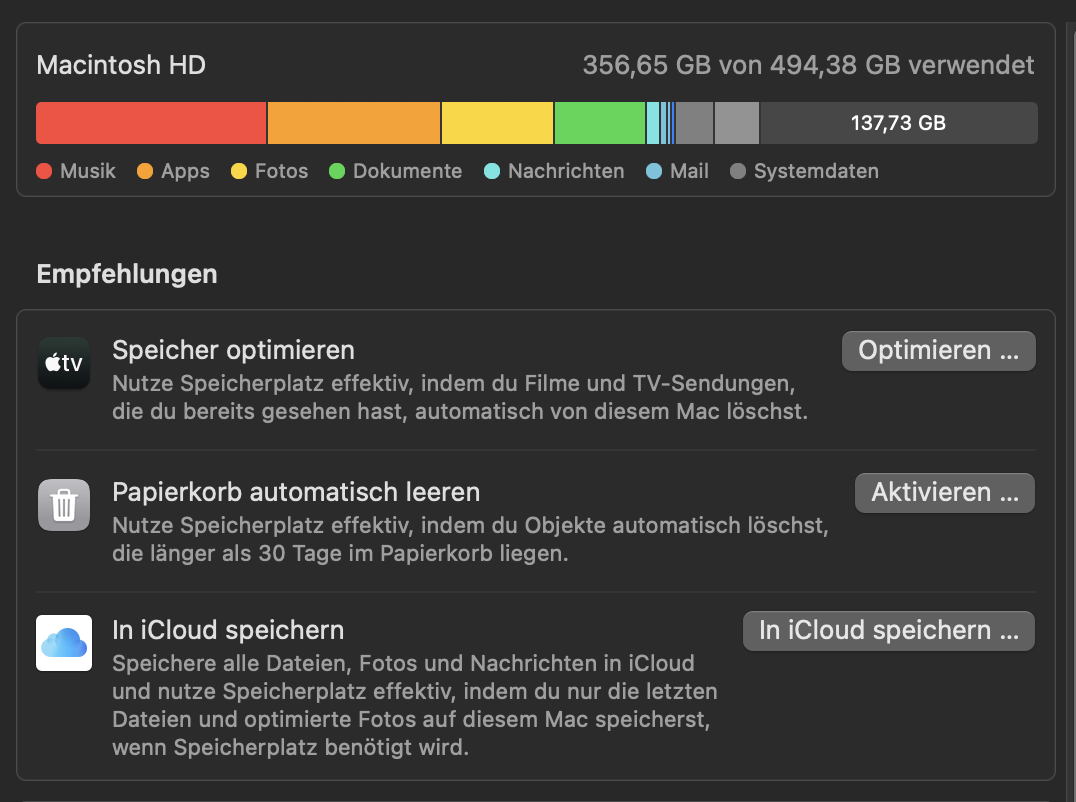Click the Papierkorb automatisch leeren title
Screen dimensions: 1076x802
tap(296, 492)
